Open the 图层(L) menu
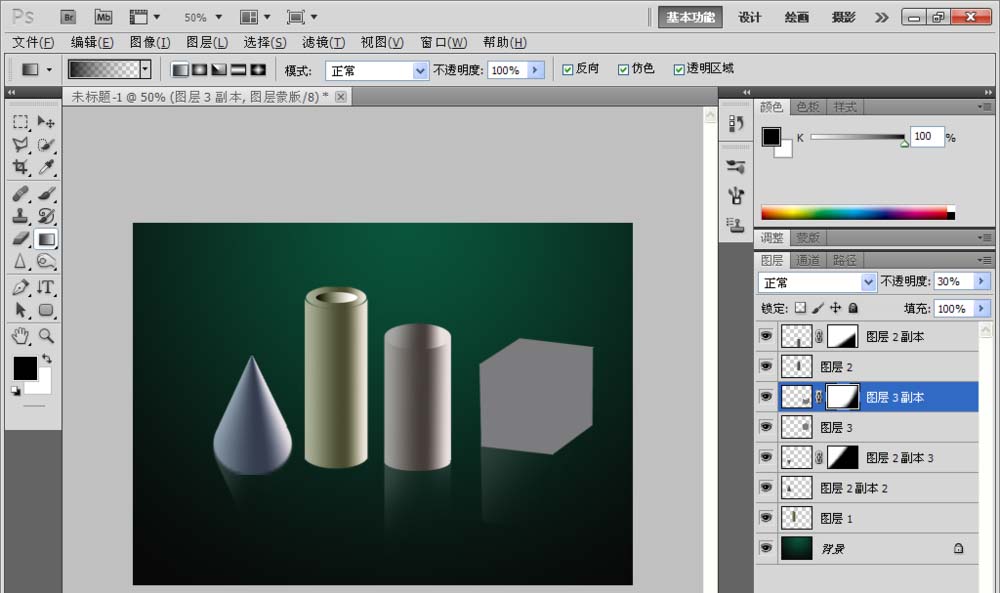Screen dimensions: 1000x593 207,43
